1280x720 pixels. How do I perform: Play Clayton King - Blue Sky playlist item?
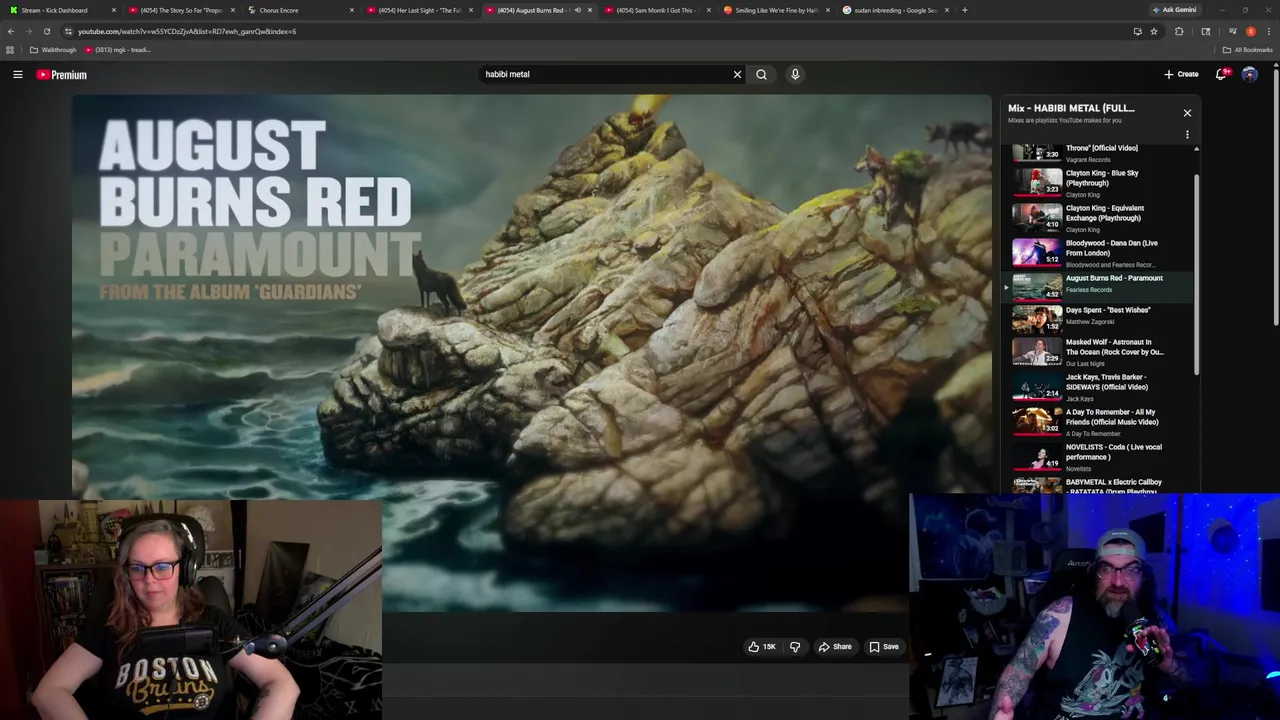(x=1098, y=183)
